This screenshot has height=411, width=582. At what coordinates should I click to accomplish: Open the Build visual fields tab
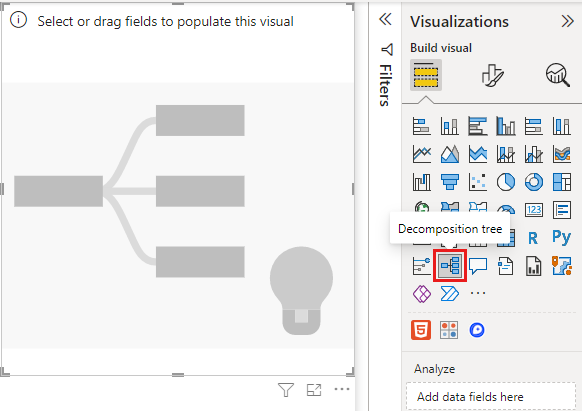pos(426,75)
